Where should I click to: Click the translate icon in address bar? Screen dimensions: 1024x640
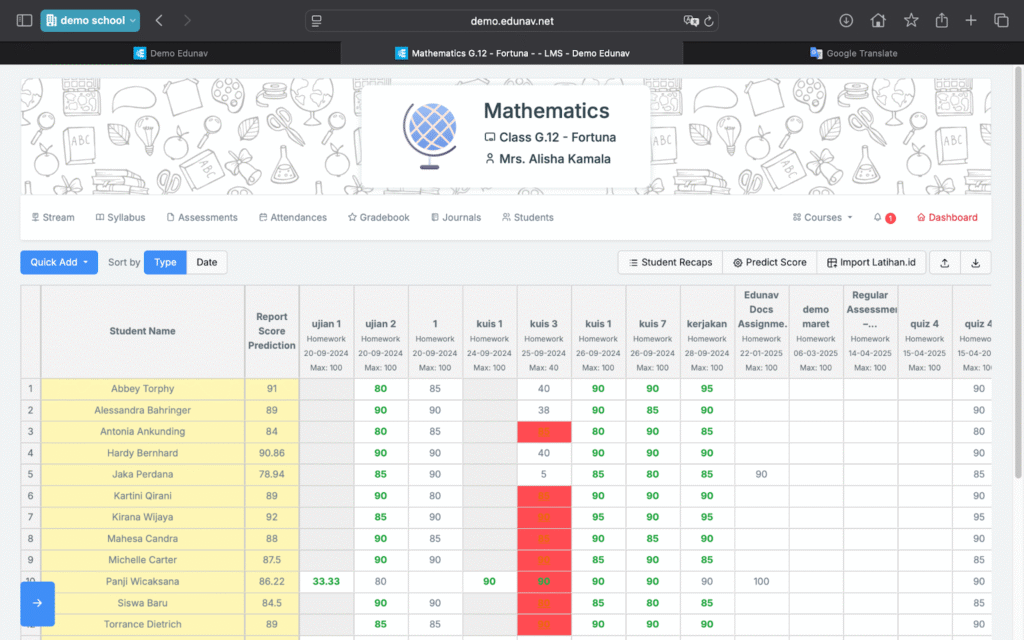pos(689,20)
